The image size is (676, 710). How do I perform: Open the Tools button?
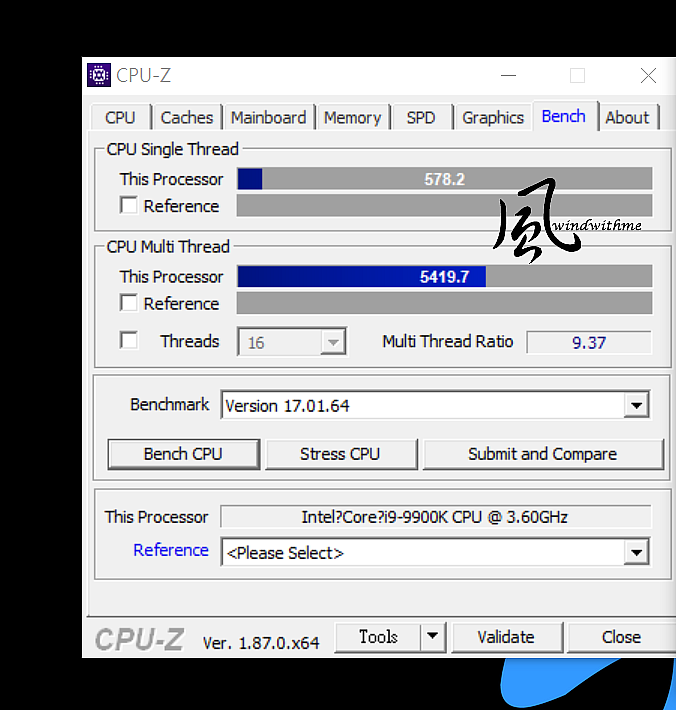[x=378, y=637]
